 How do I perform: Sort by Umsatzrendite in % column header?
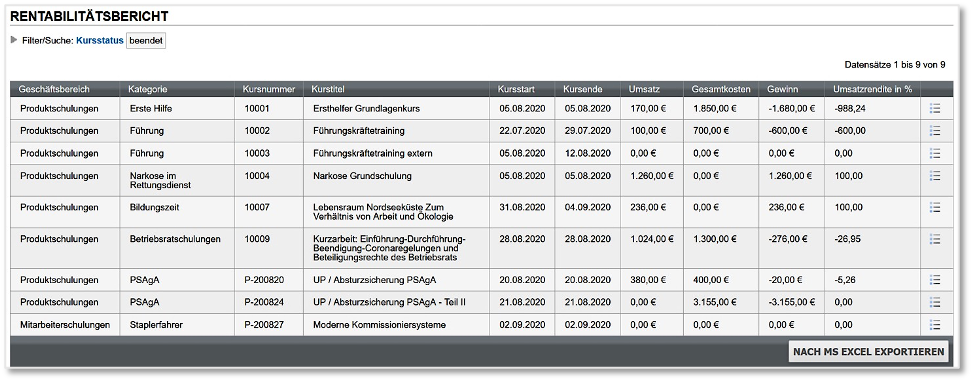click(x=872, y=89)
